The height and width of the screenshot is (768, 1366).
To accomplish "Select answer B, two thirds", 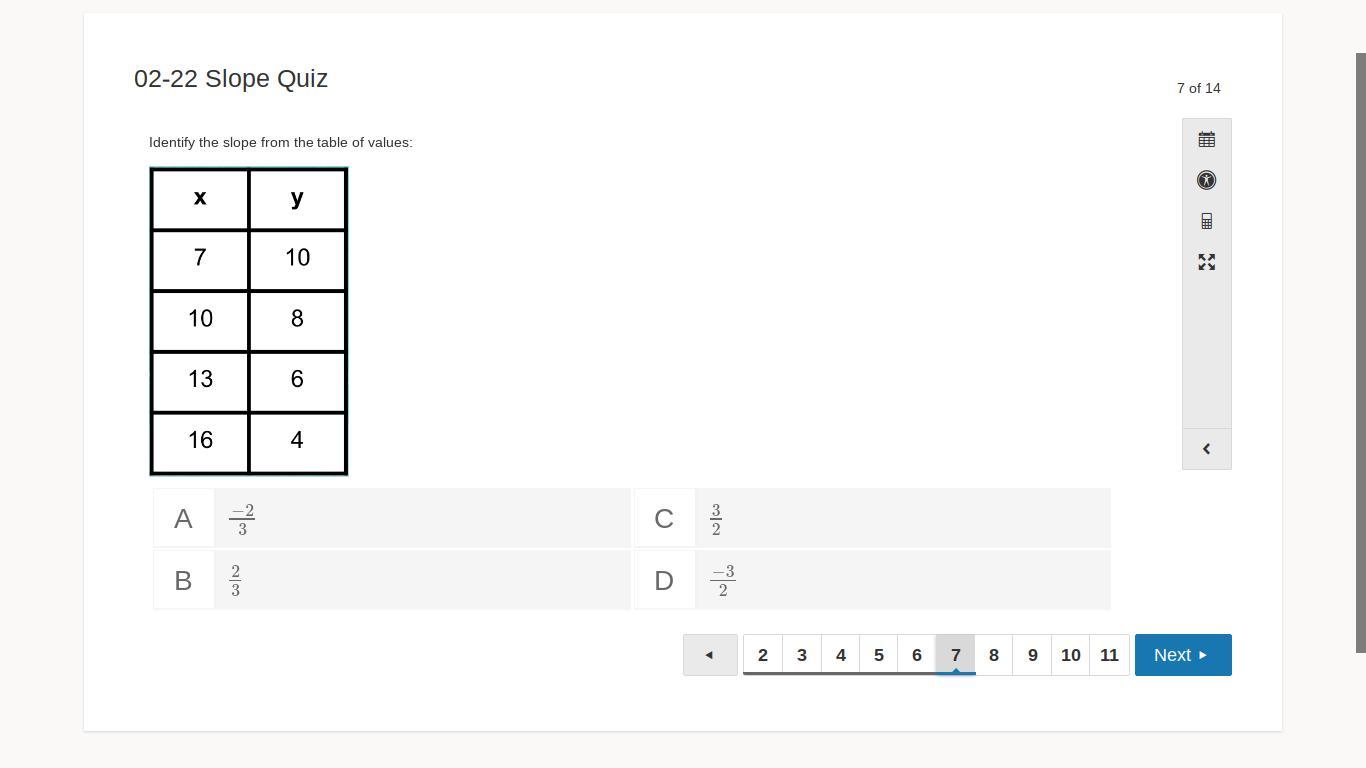I will coord(392,580).
